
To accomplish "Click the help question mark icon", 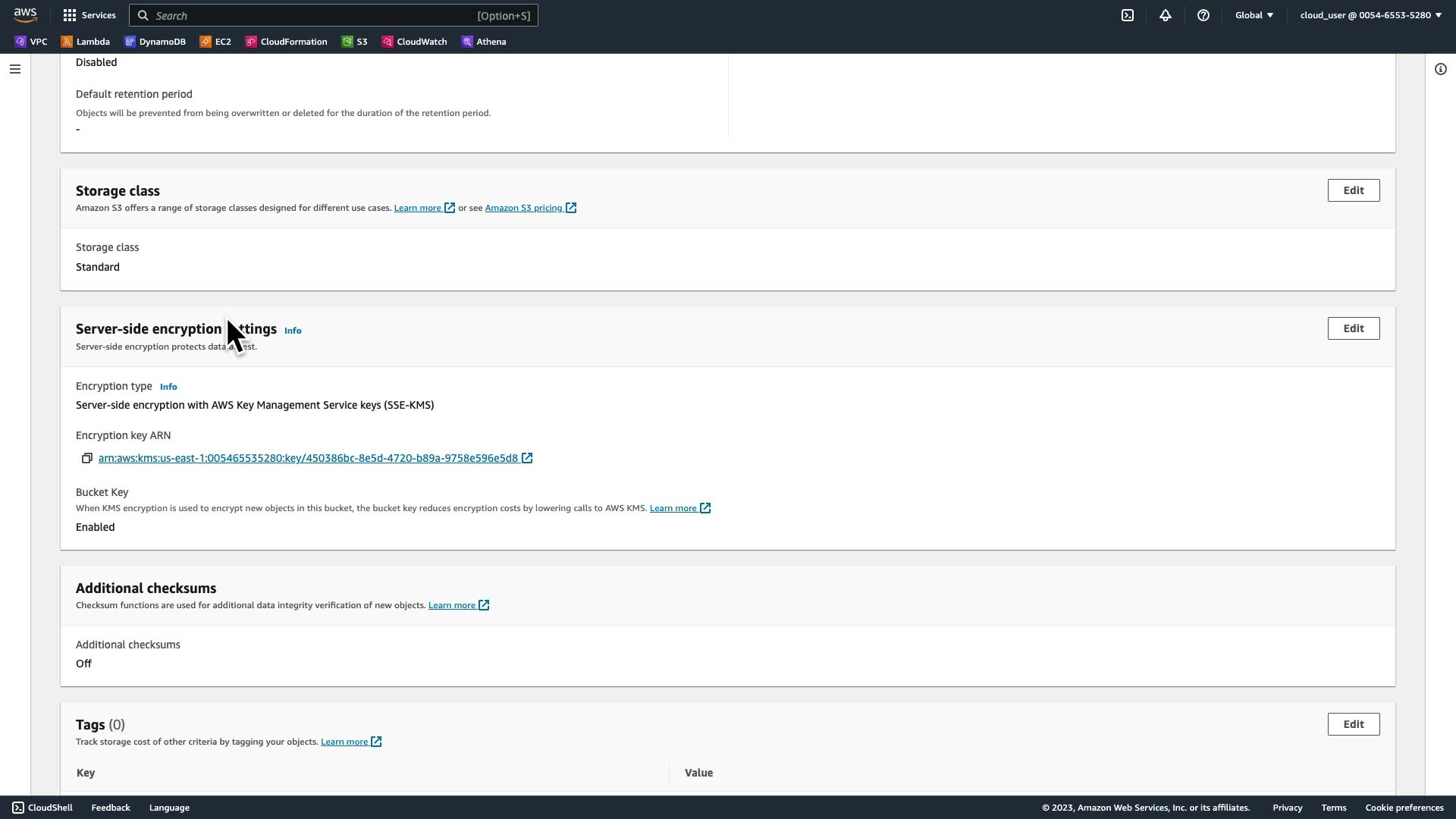I will point(1203,15).
